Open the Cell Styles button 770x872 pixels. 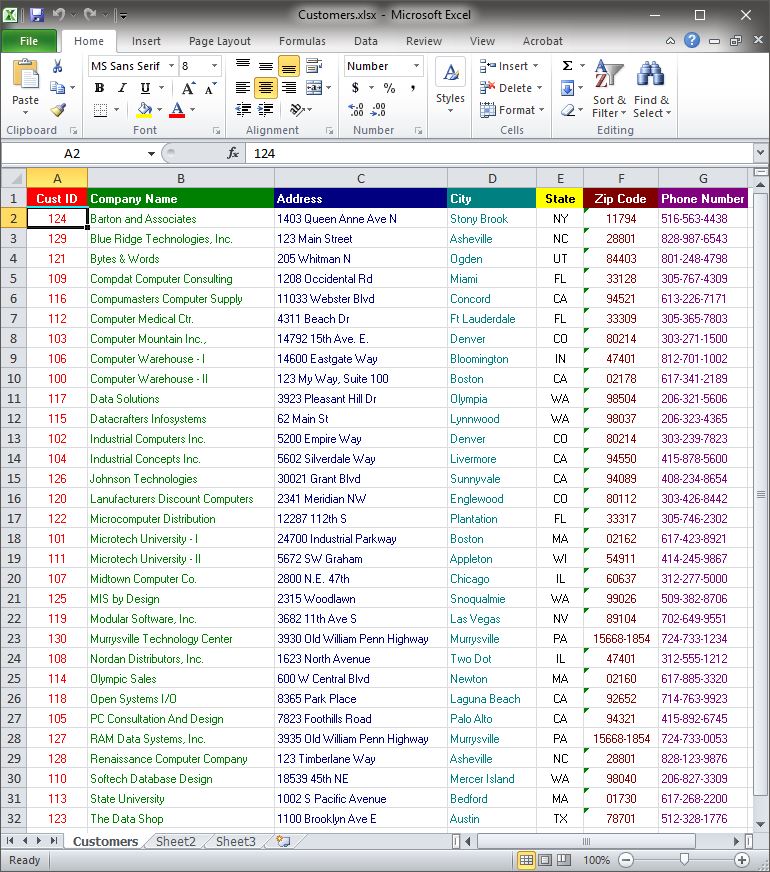pyautogui.click(x=450, y=83)
